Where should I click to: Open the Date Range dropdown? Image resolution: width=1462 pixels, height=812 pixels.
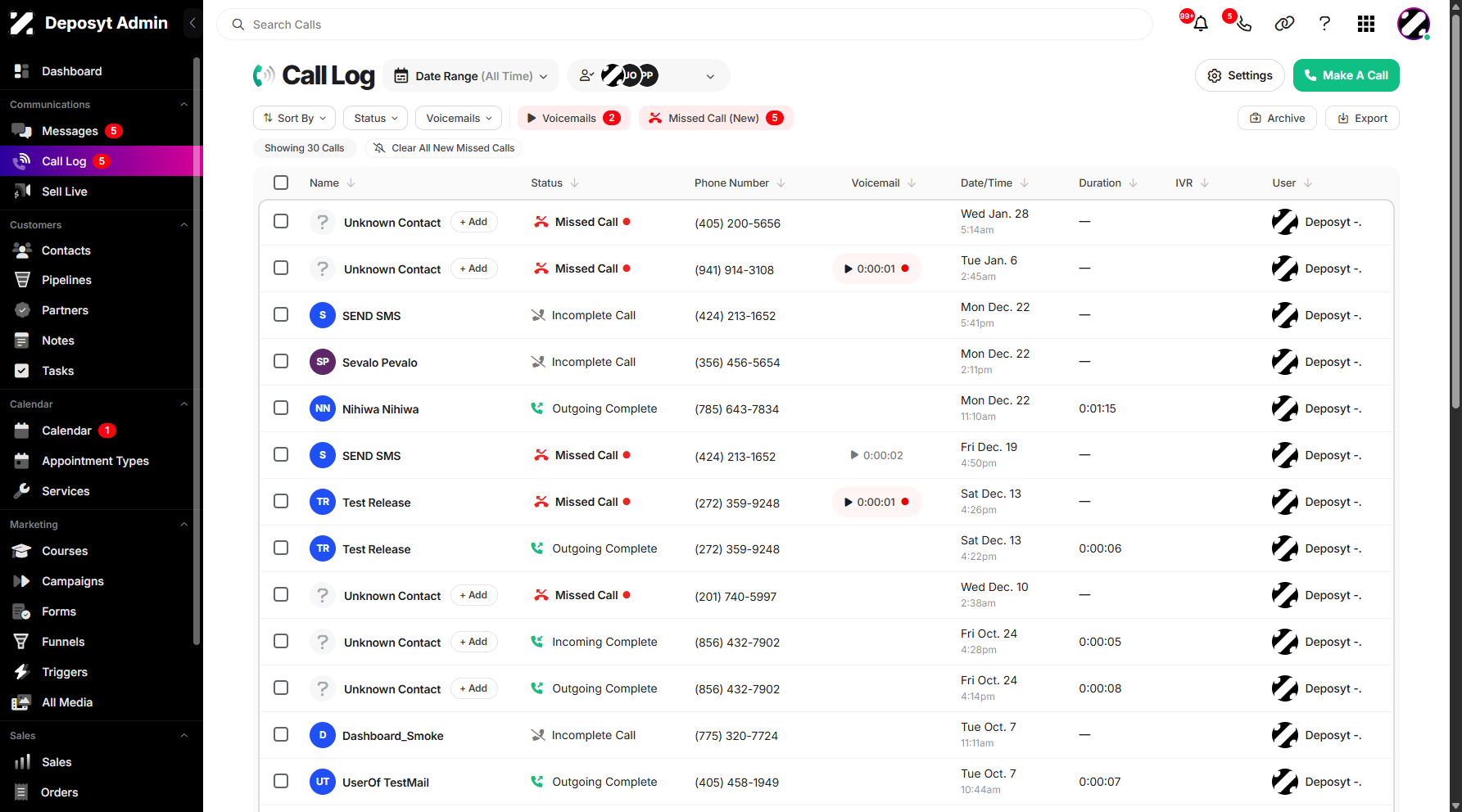tap(470, 76)
